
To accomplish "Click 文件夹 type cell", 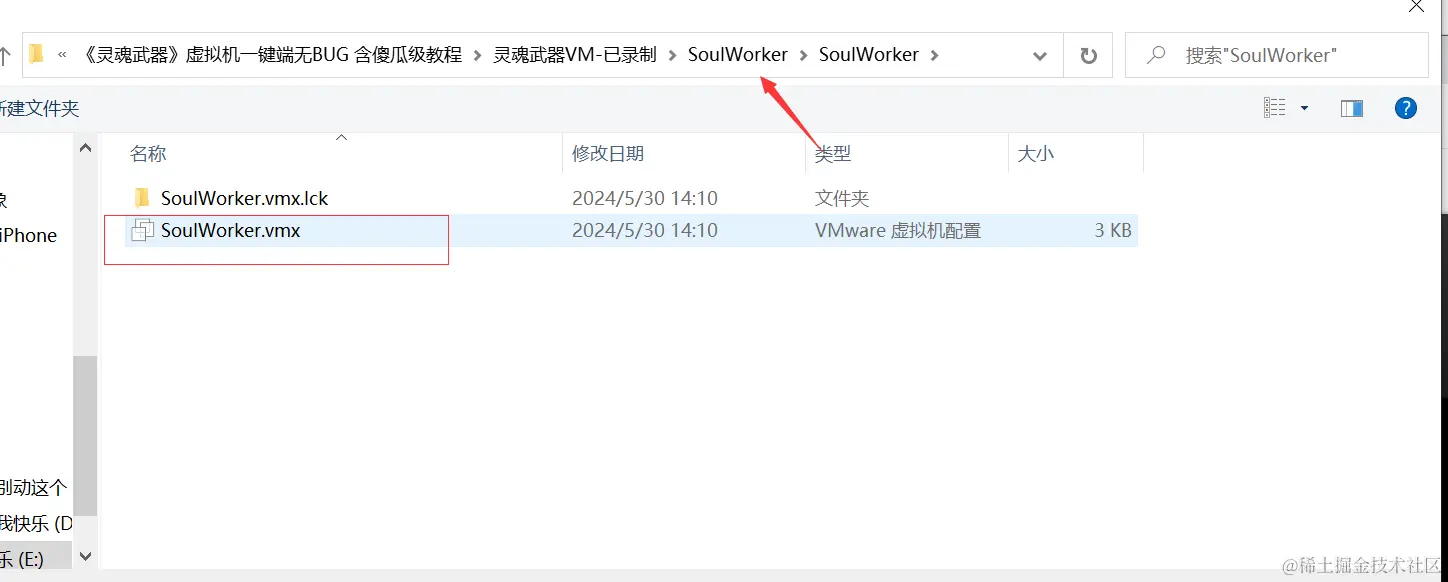I will (842, 198).
